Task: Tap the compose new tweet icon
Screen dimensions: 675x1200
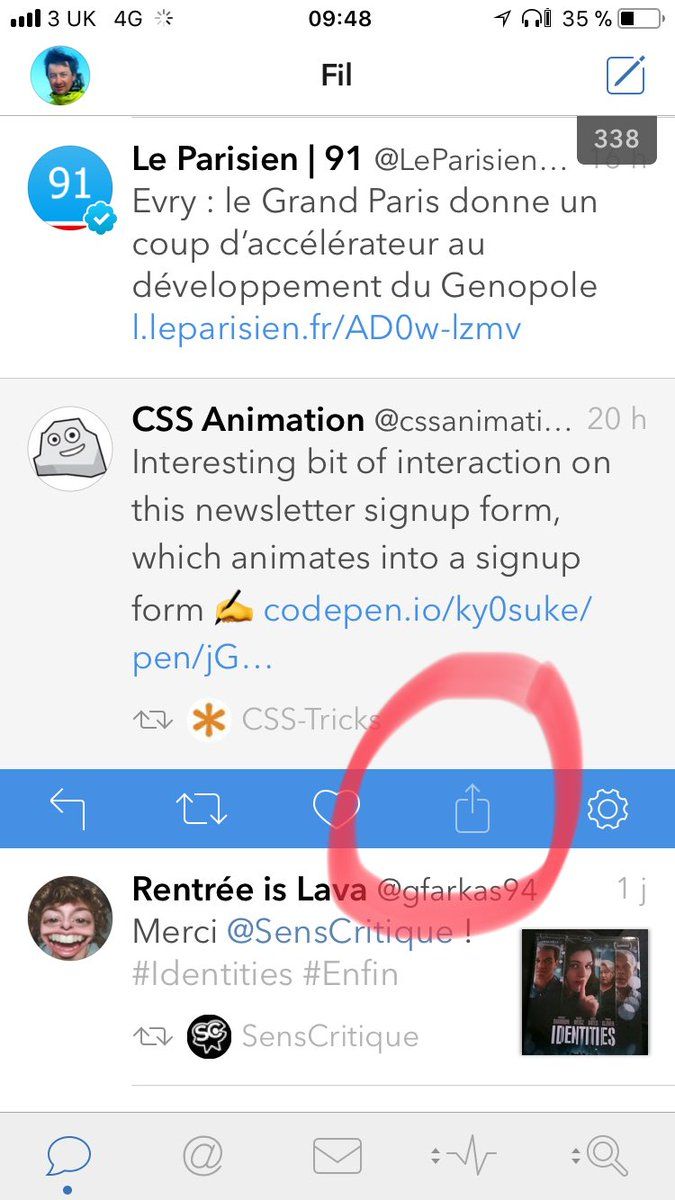Action: click(x=626, y=76)
